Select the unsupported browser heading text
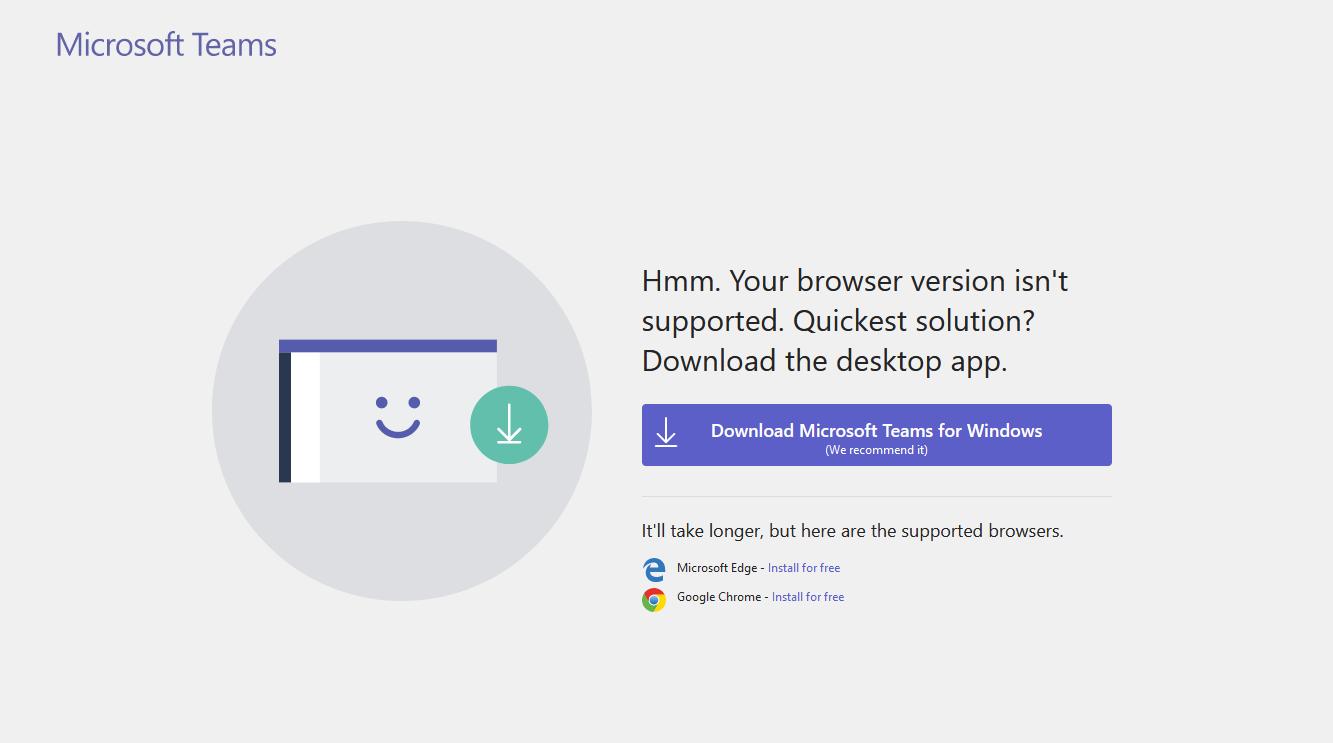 pyautogui.click(x=855, y=320)
